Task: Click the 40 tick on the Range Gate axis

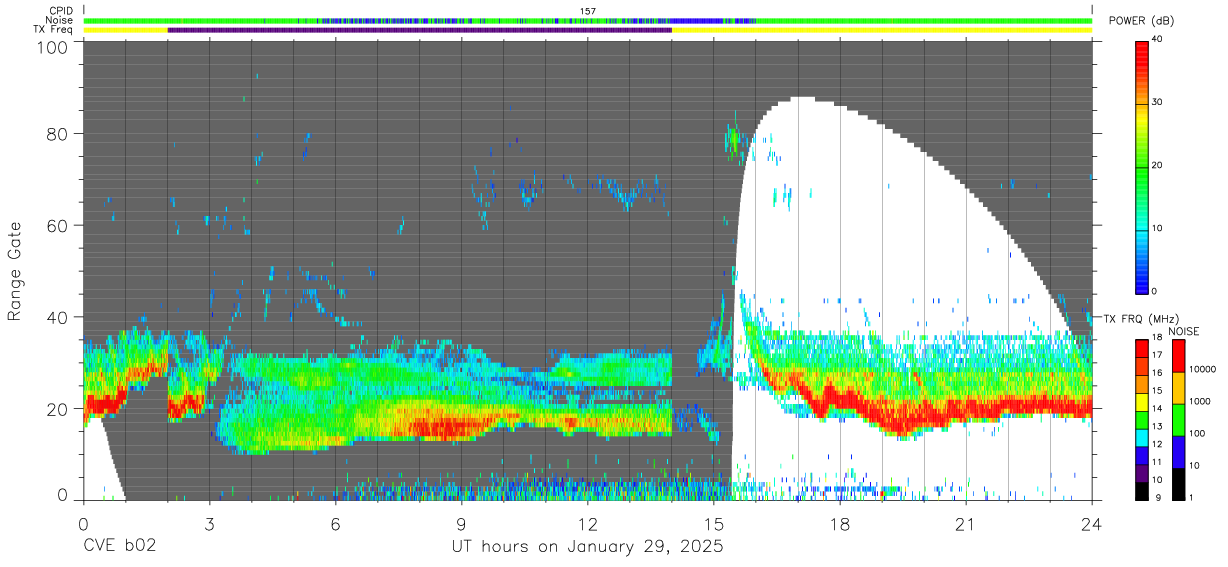Action: (x=58, y=317)
